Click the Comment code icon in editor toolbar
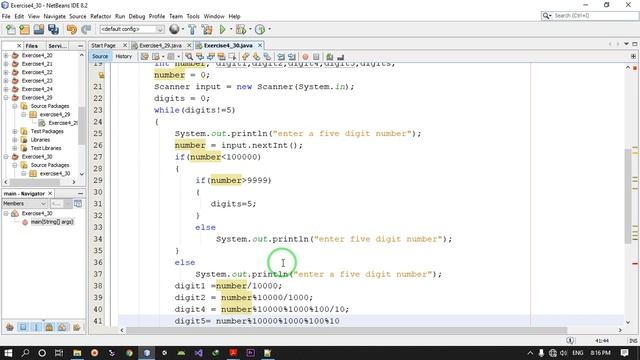640x360 pixels. tap(329, 57)
